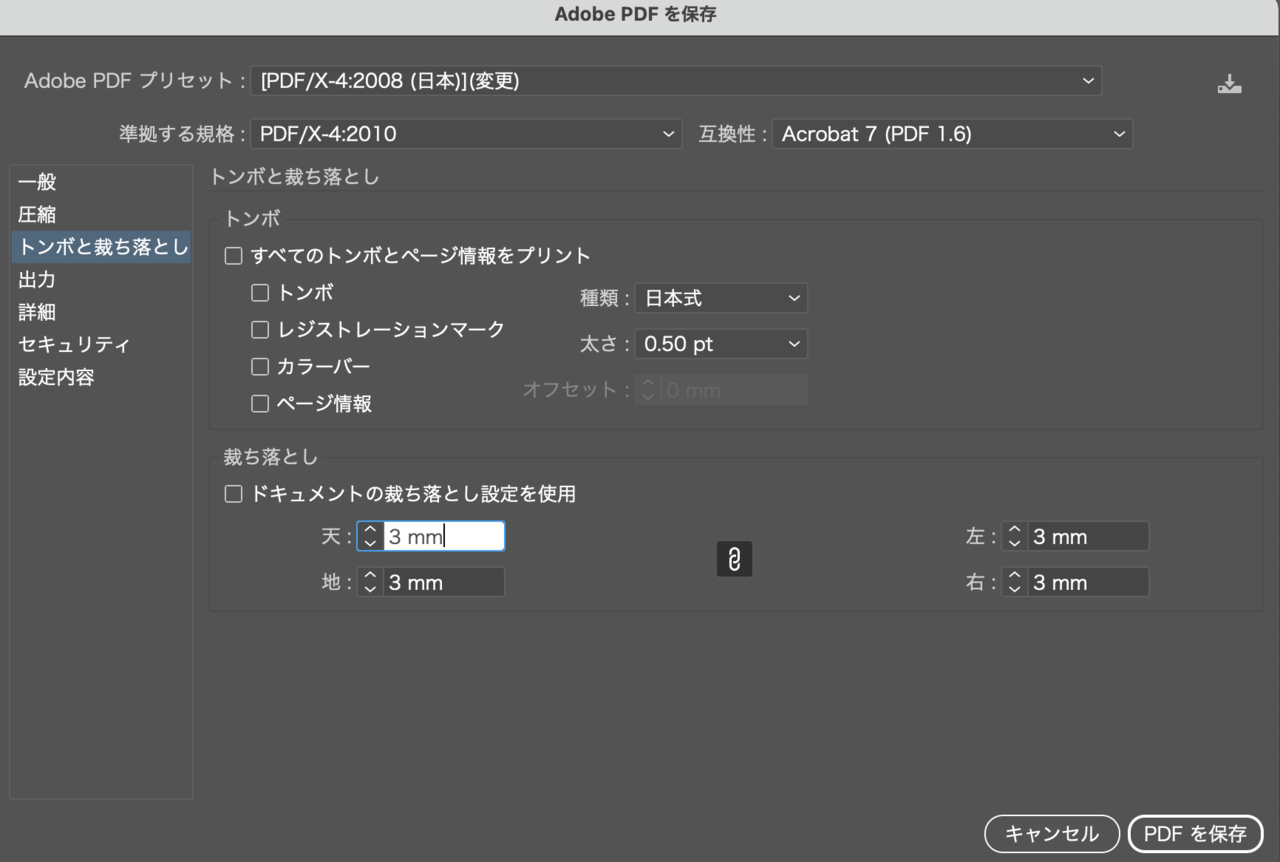This screenshot has height=862, width=1280.
Task: Click the 地 bottom bleed stepper arrows
Action: click(370, 582)
